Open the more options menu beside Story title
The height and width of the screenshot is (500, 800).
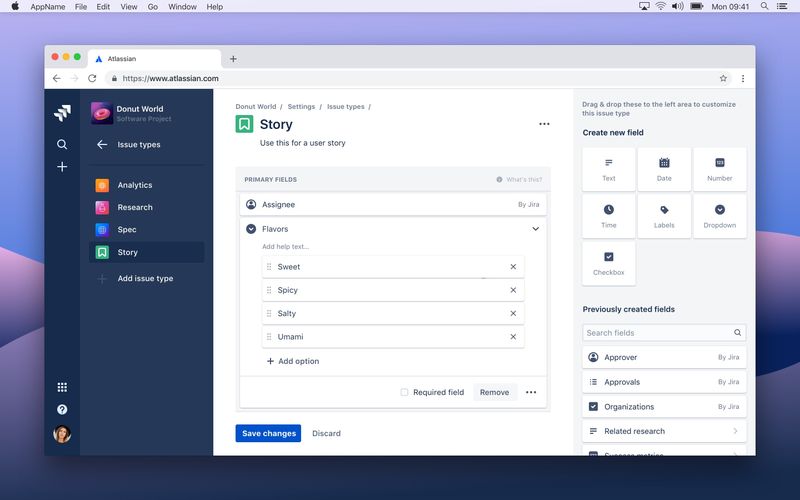pyautogui.click(x=544, y=124)
